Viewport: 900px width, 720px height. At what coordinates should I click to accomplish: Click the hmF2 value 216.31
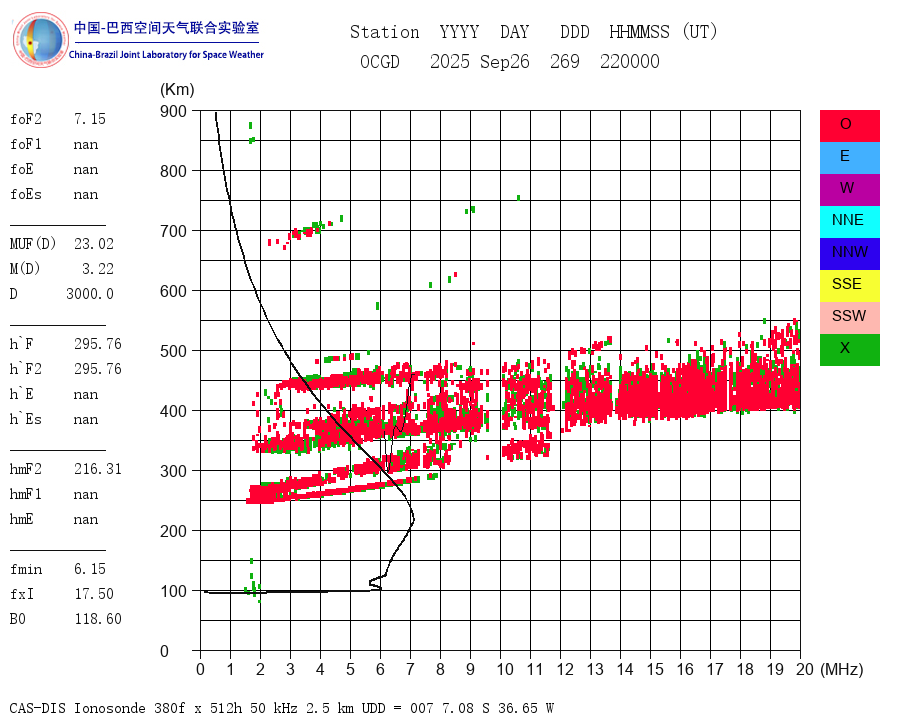pyautogui.click(x=98, y=469)
